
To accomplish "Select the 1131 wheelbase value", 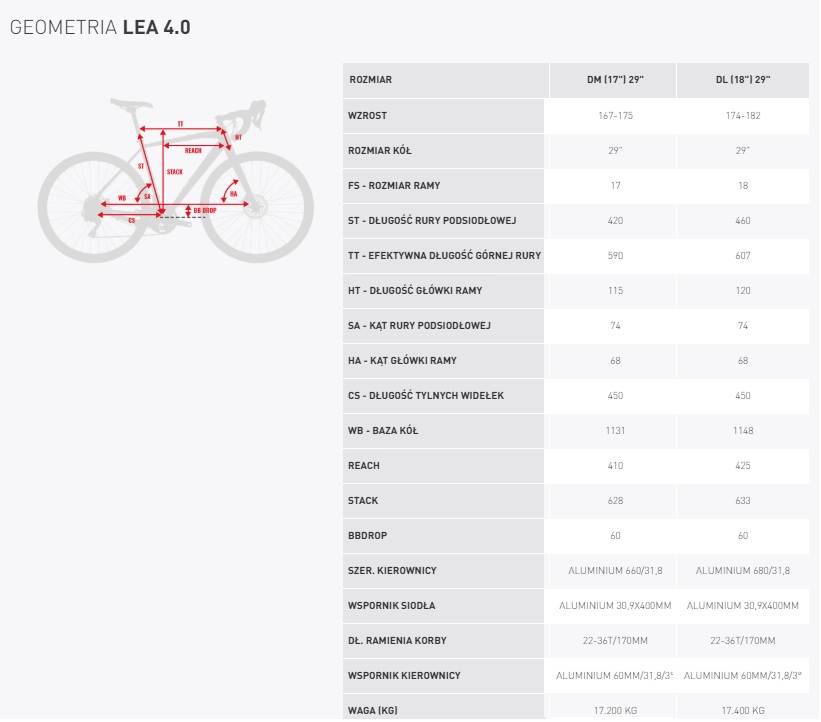I will pos(615,430).
